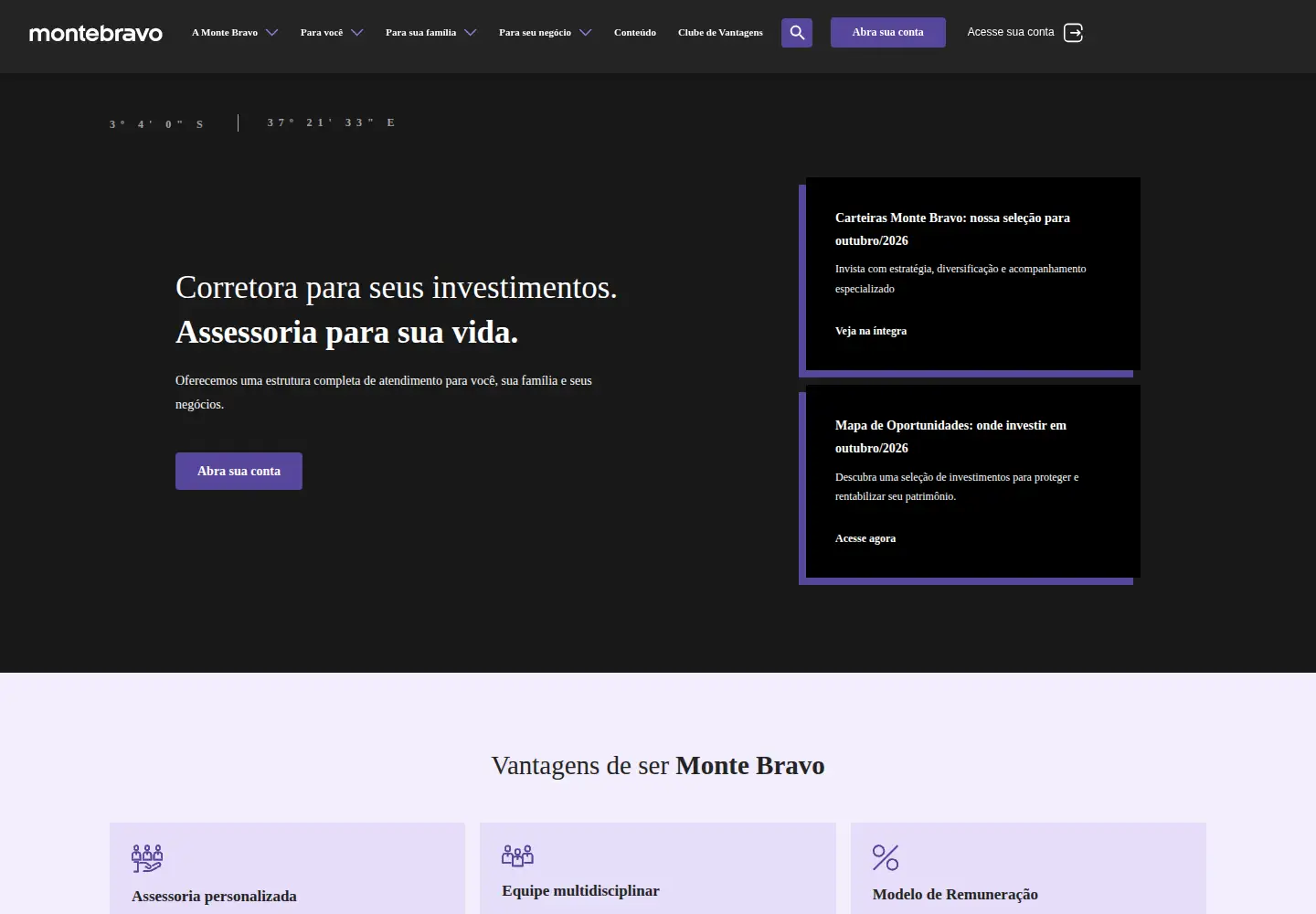Click Descubra uma seleção de investimentos text
The image size is (1316, 914).
[957, 486]
